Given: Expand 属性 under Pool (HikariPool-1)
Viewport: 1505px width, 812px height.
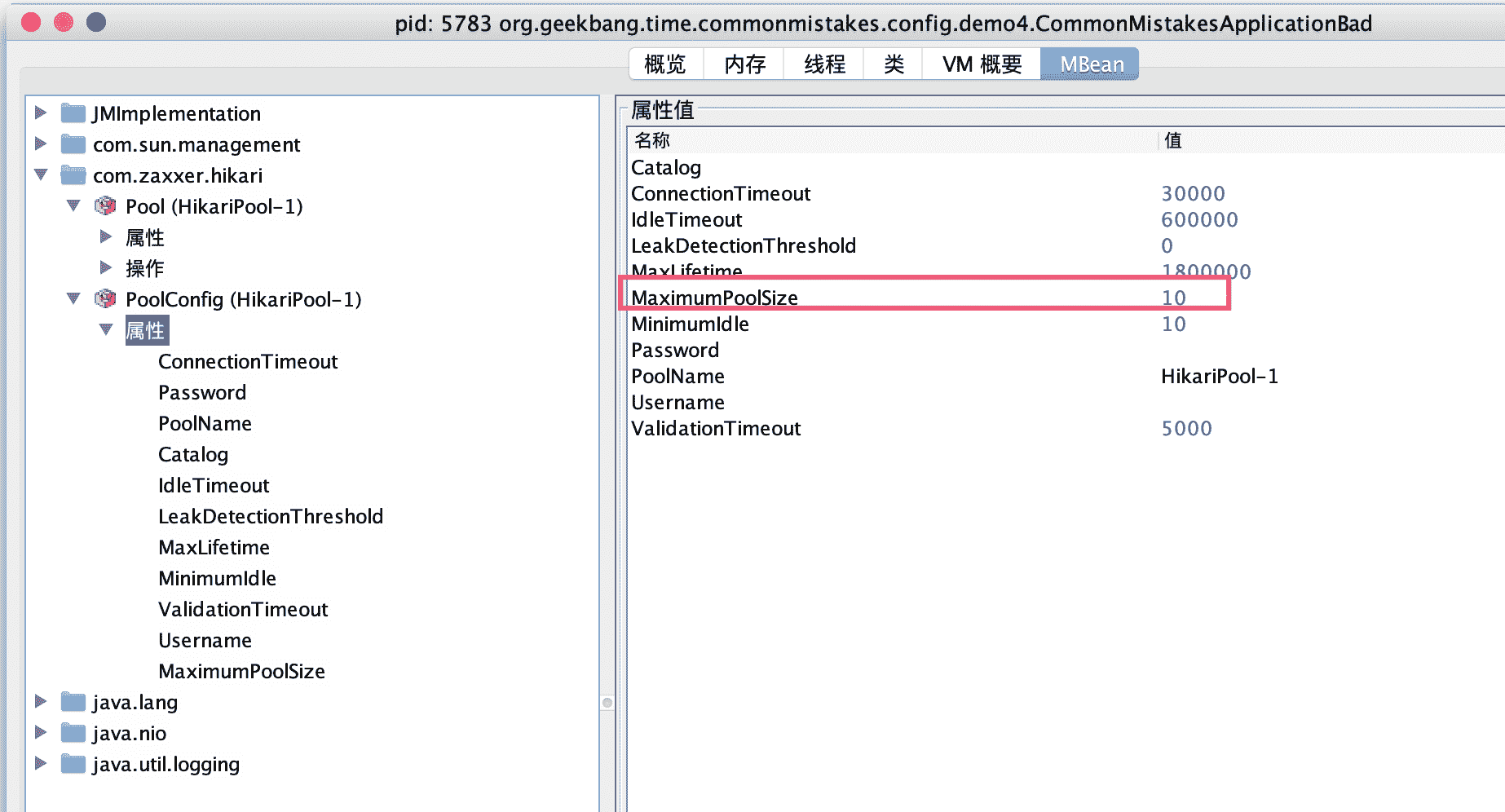Looking at the screenshot, I should [x=106, y=236].
